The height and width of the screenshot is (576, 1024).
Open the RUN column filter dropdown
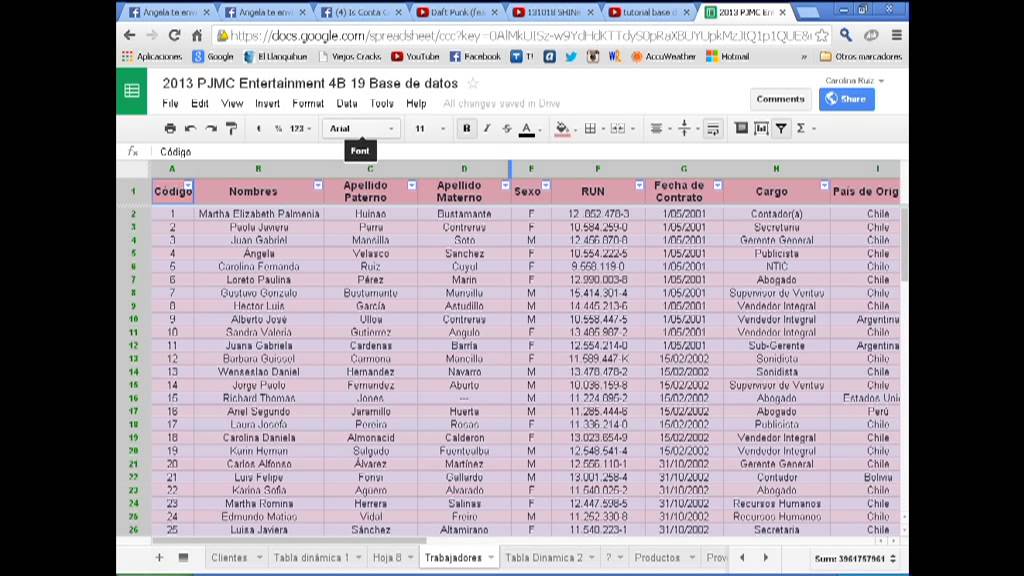click(639, 185)
